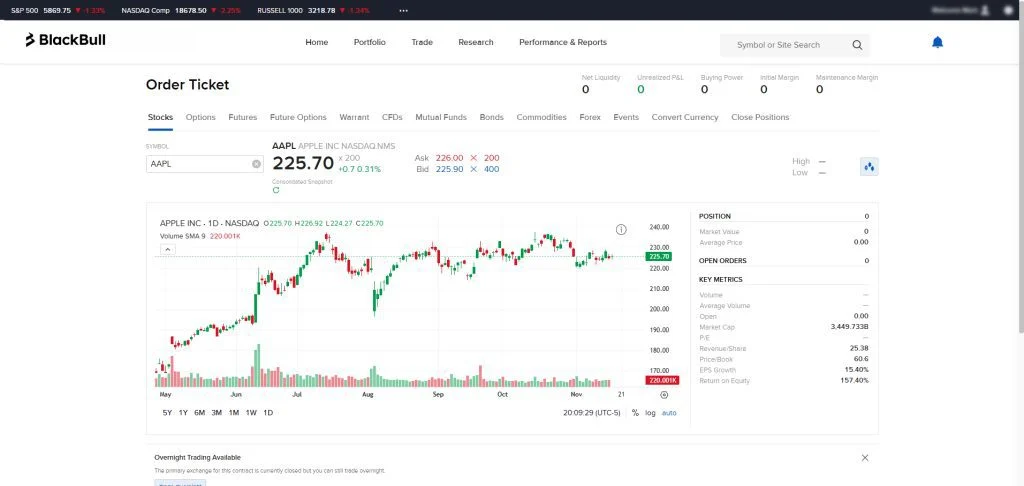1024x486 pixels.
Task: Clear the AAPL symbol field
Action: (256, 164)
